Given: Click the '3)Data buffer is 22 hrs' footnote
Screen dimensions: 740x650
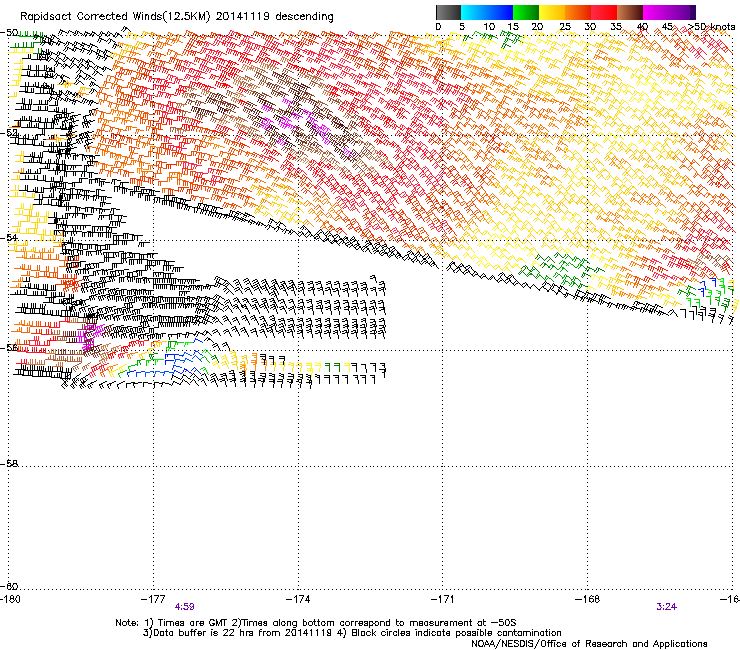Looking at the screenshot, I should (x=238, y=633).
